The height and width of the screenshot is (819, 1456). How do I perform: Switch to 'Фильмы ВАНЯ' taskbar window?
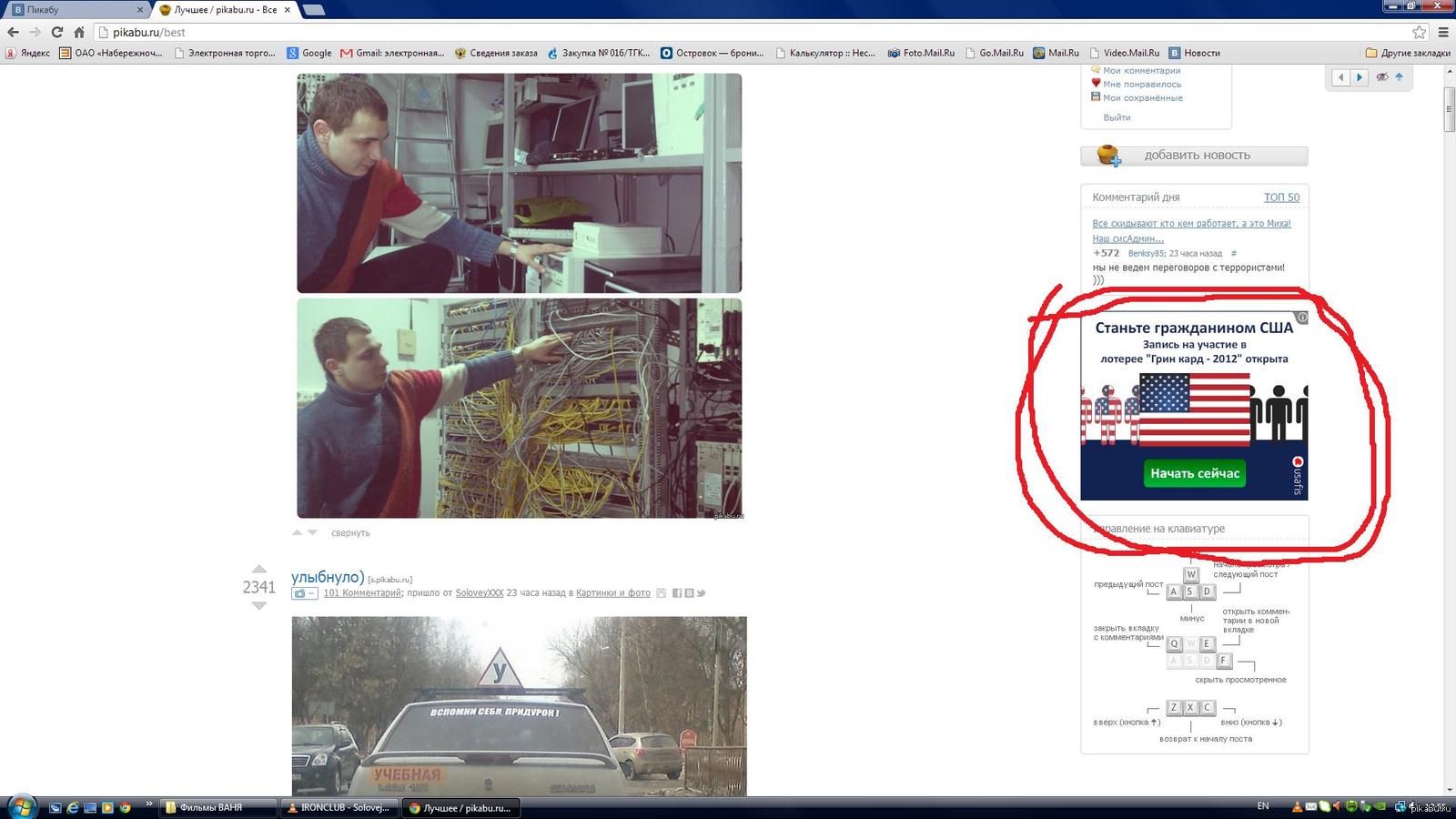click(x=218, y=807)
